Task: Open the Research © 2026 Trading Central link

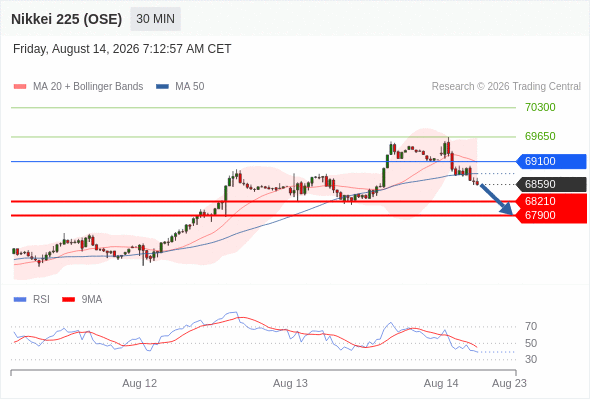Action: tap(506, 87)
